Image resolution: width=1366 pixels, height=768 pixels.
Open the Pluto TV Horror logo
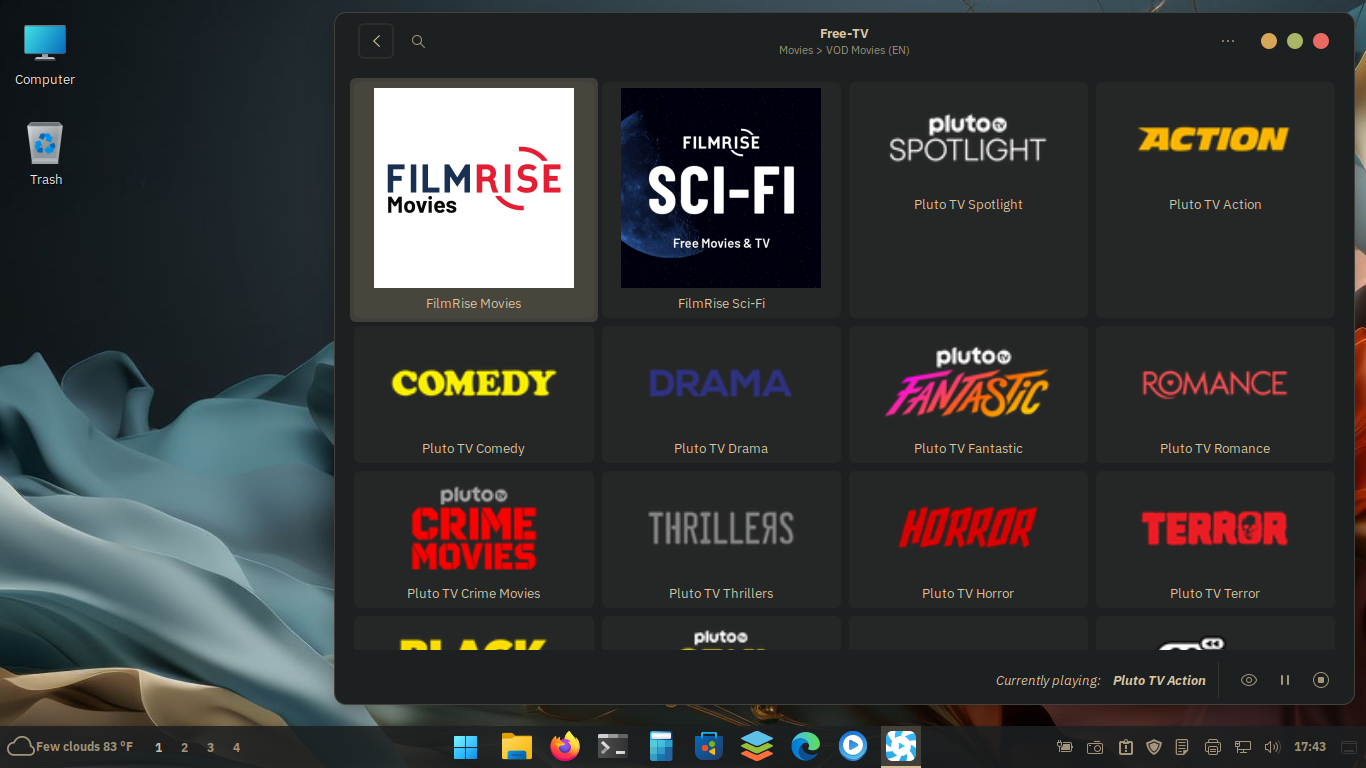click(968, 528)
